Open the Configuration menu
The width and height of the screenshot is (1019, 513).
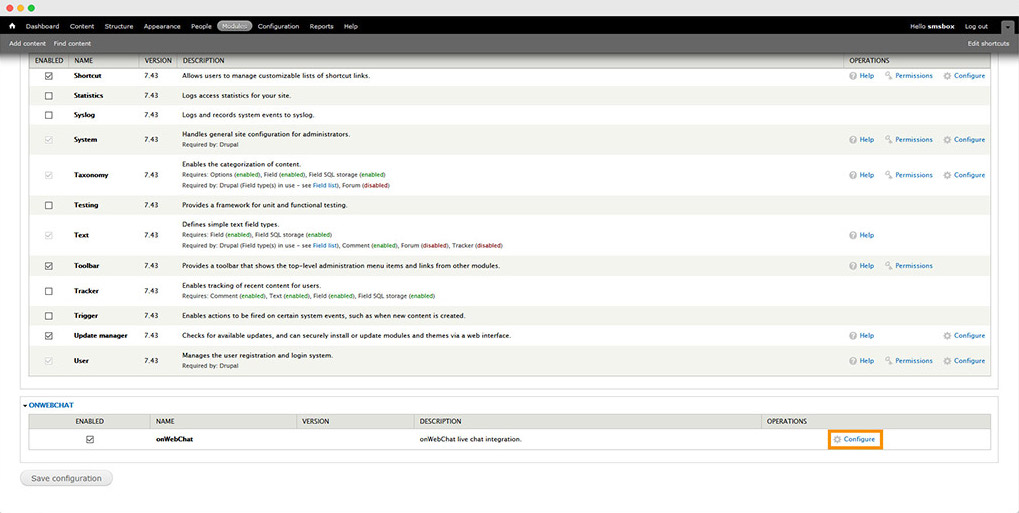click(x=278, y=27)
